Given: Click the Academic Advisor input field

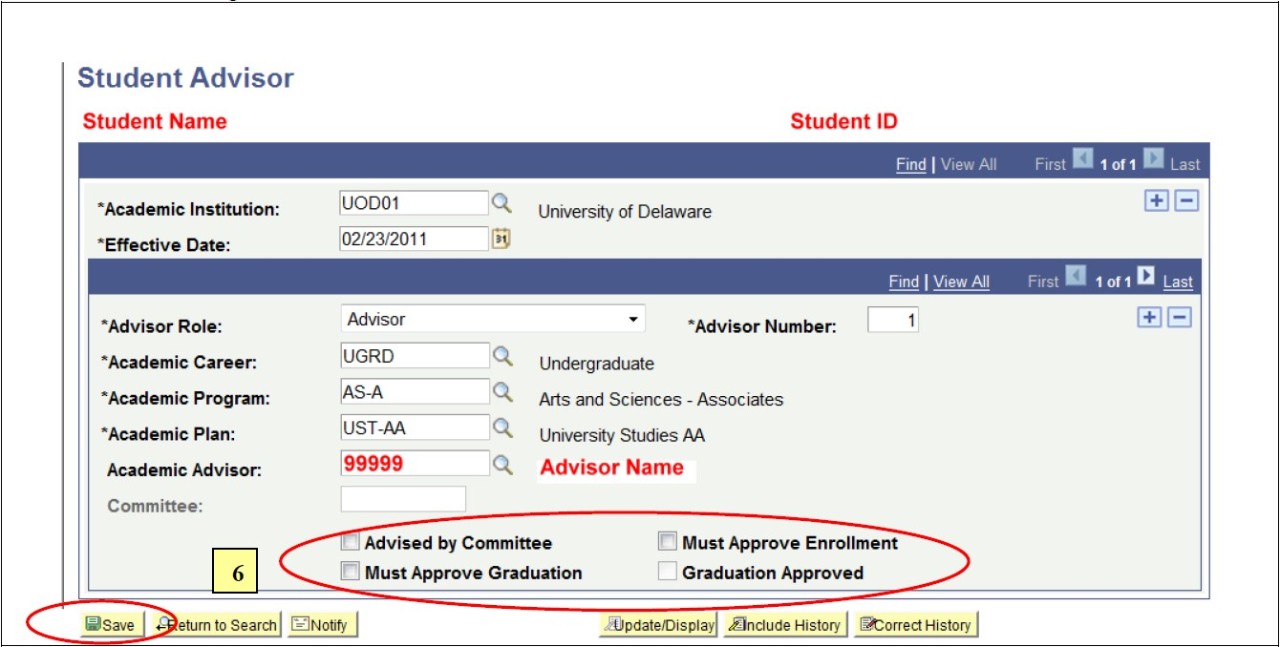Looking at the screenshot, I should click(415, 464).
